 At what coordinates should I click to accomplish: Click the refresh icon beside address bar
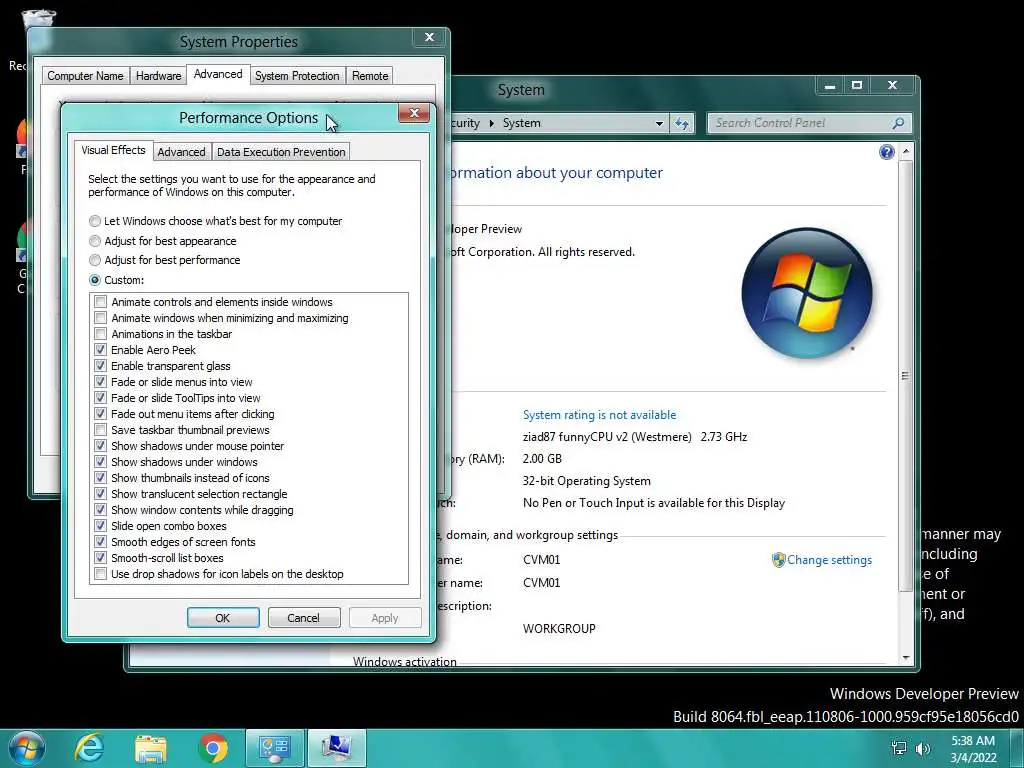[x=682, y=123]
